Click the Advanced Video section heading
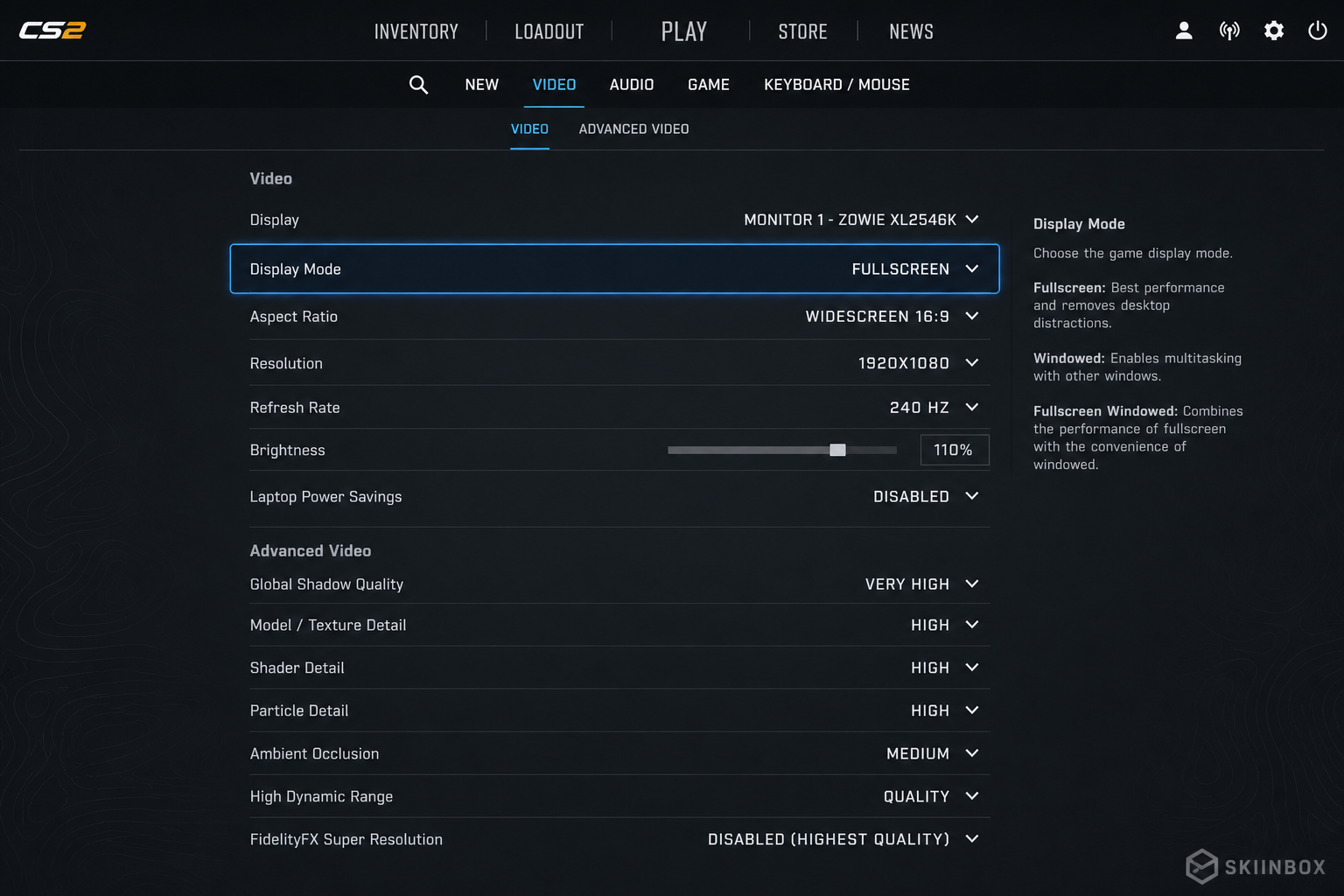This screenshot has width=1344, height=896. point(311,550)
